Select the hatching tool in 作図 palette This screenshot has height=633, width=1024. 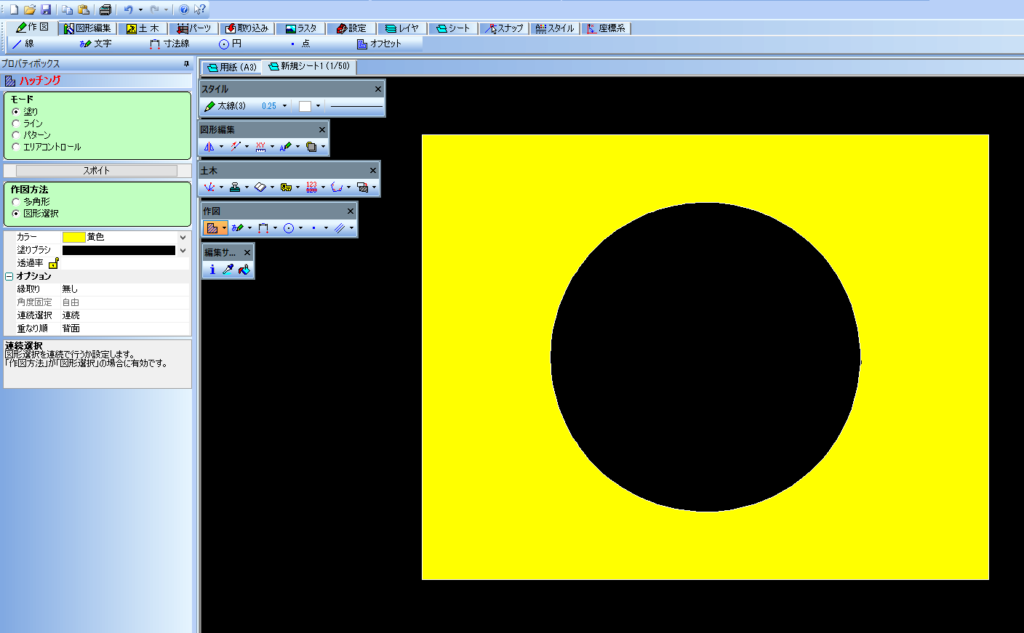211,228
